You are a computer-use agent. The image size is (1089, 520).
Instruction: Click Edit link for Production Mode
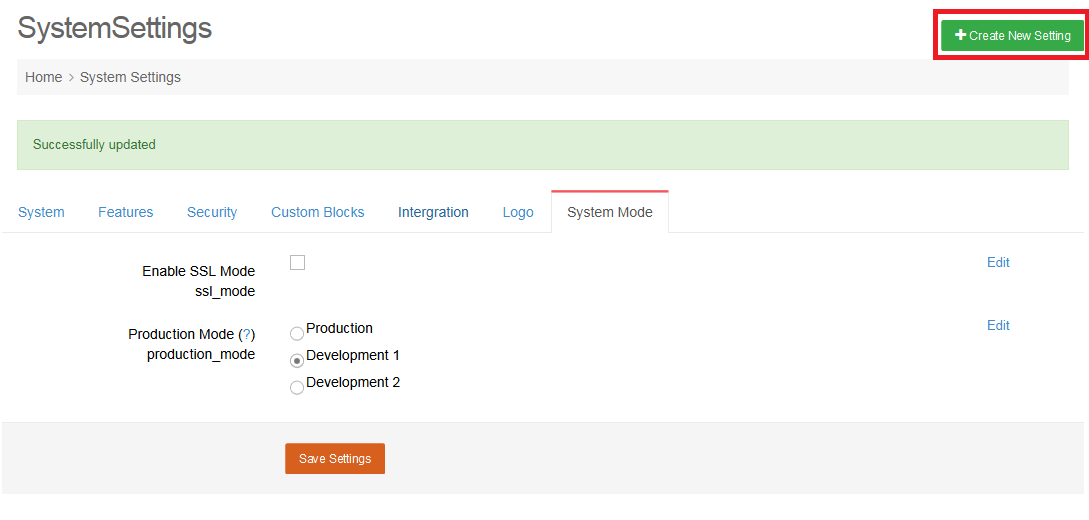pos(998,326)
